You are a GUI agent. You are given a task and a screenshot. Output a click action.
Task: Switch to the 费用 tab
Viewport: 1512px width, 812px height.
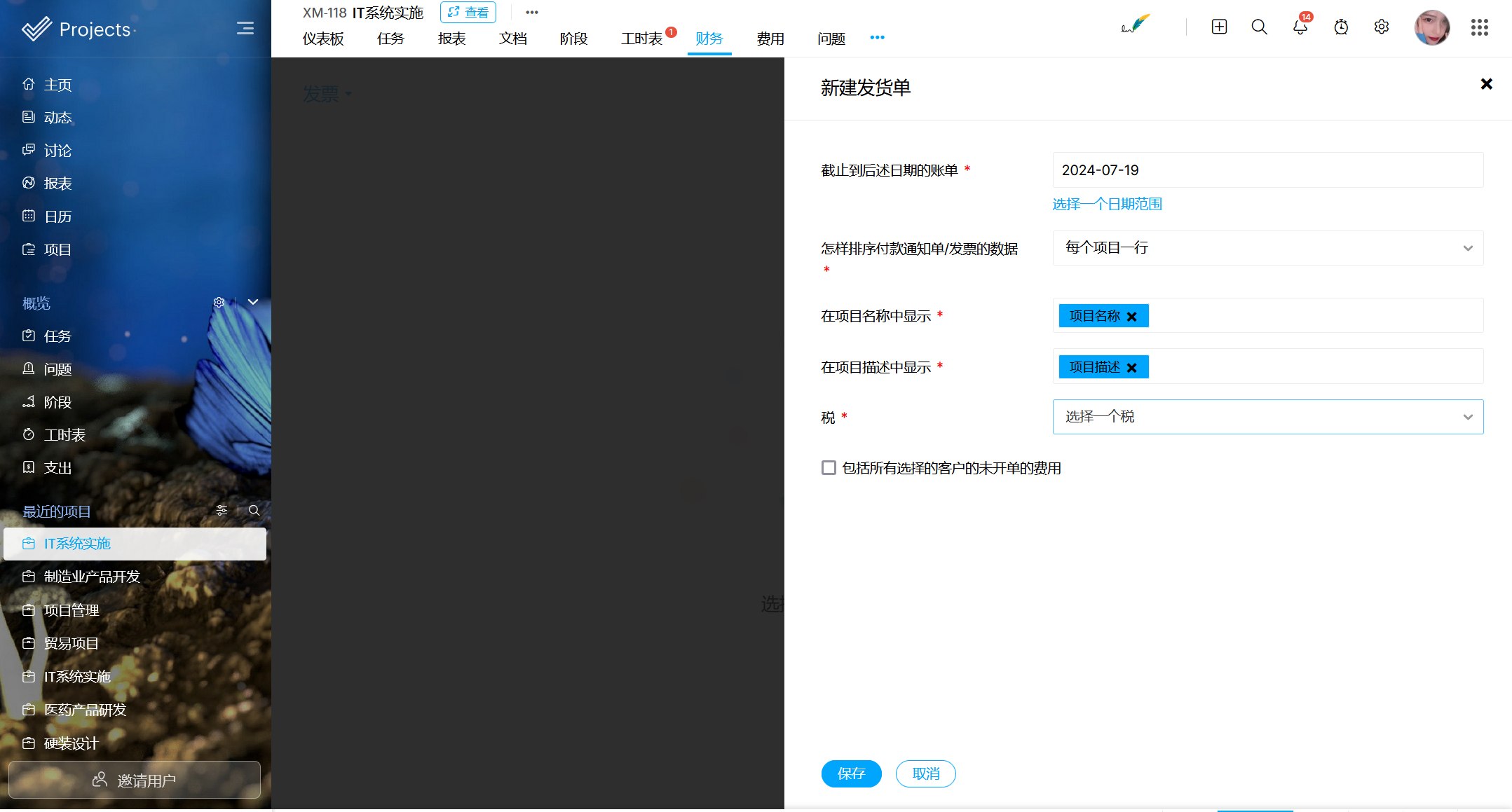(x=770, y=39)
